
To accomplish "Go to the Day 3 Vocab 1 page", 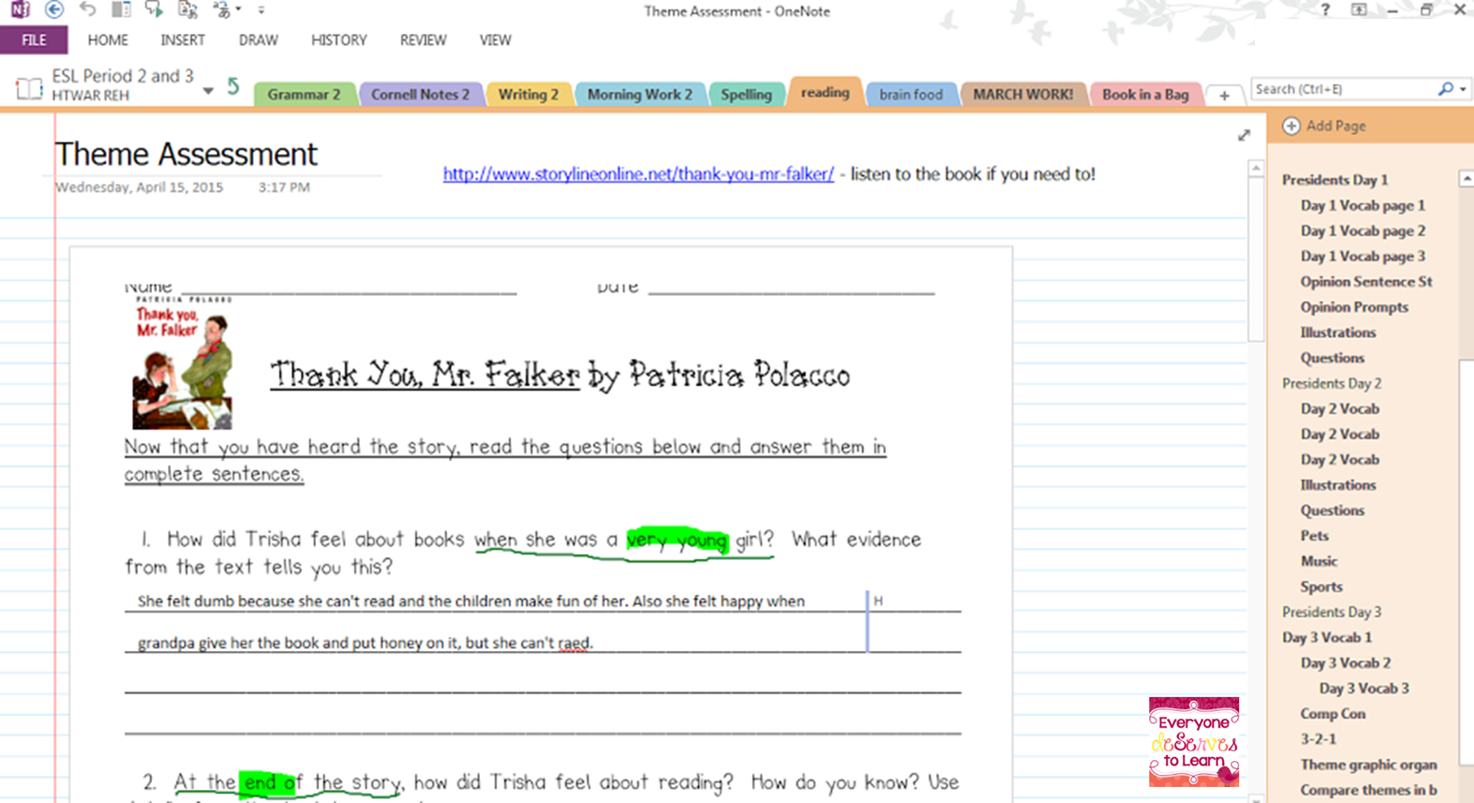I will 1327,637.
